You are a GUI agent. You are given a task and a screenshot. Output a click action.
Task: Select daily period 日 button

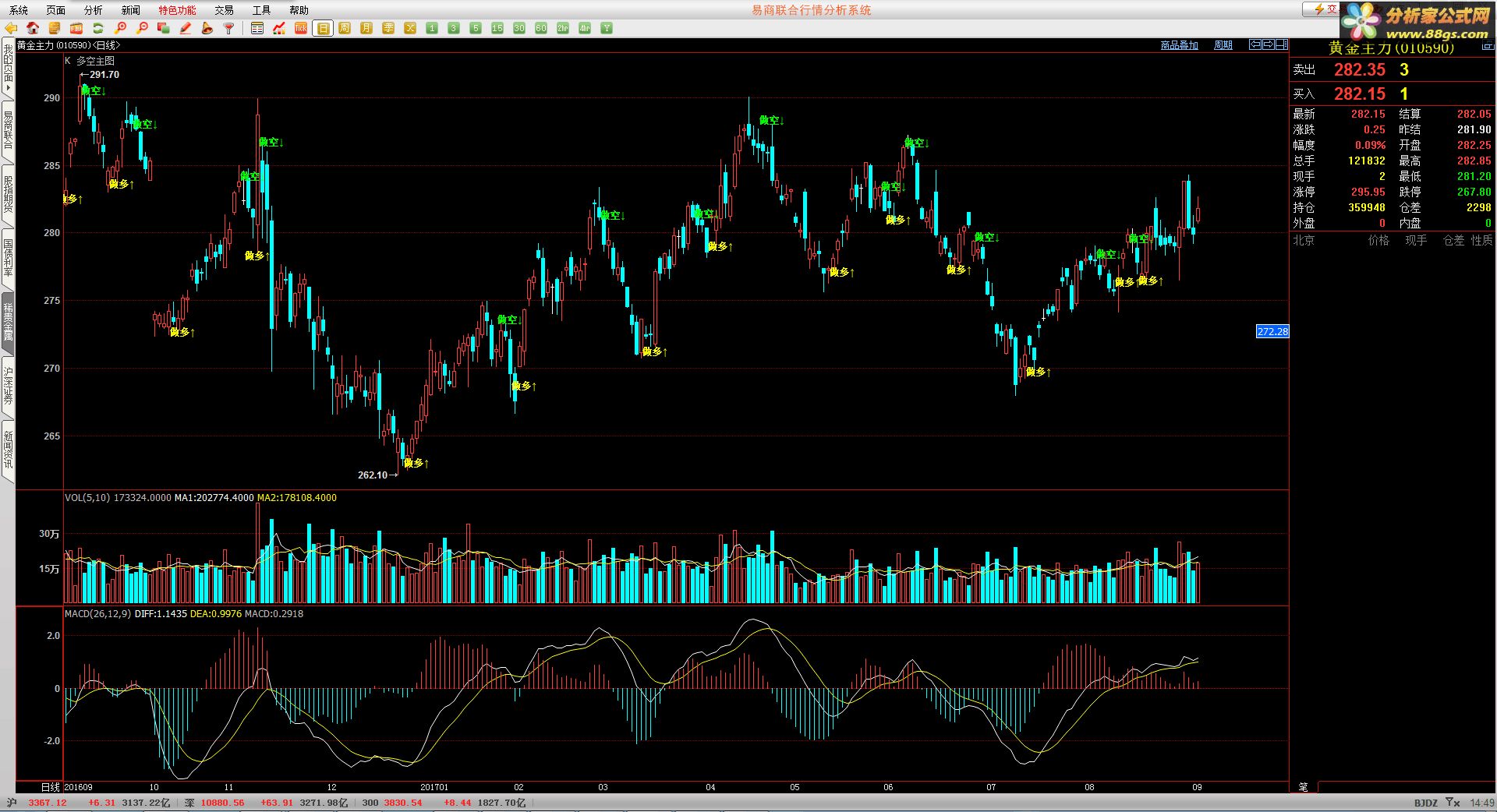pyautogui.click(x=323, y=28)
